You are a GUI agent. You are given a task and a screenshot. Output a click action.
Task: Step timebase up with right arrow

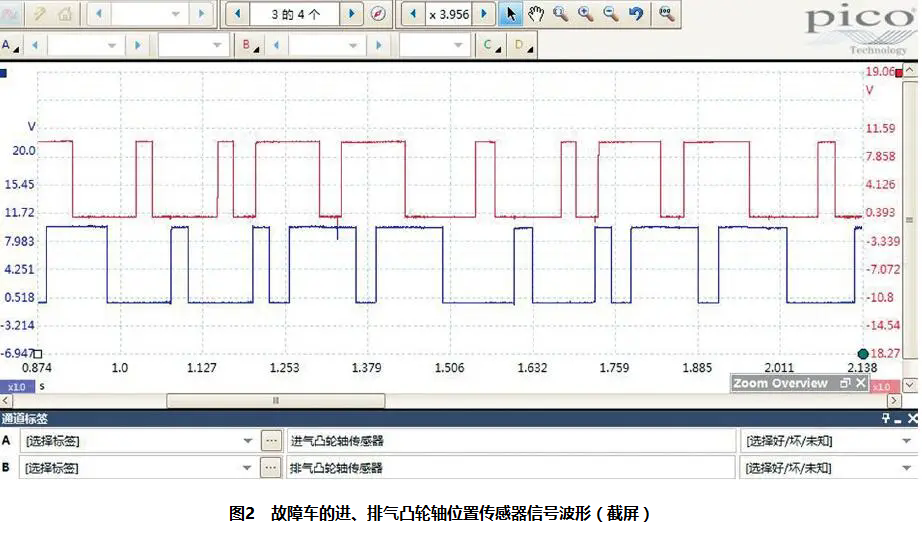pyautogui.click(x=201, y=14)
